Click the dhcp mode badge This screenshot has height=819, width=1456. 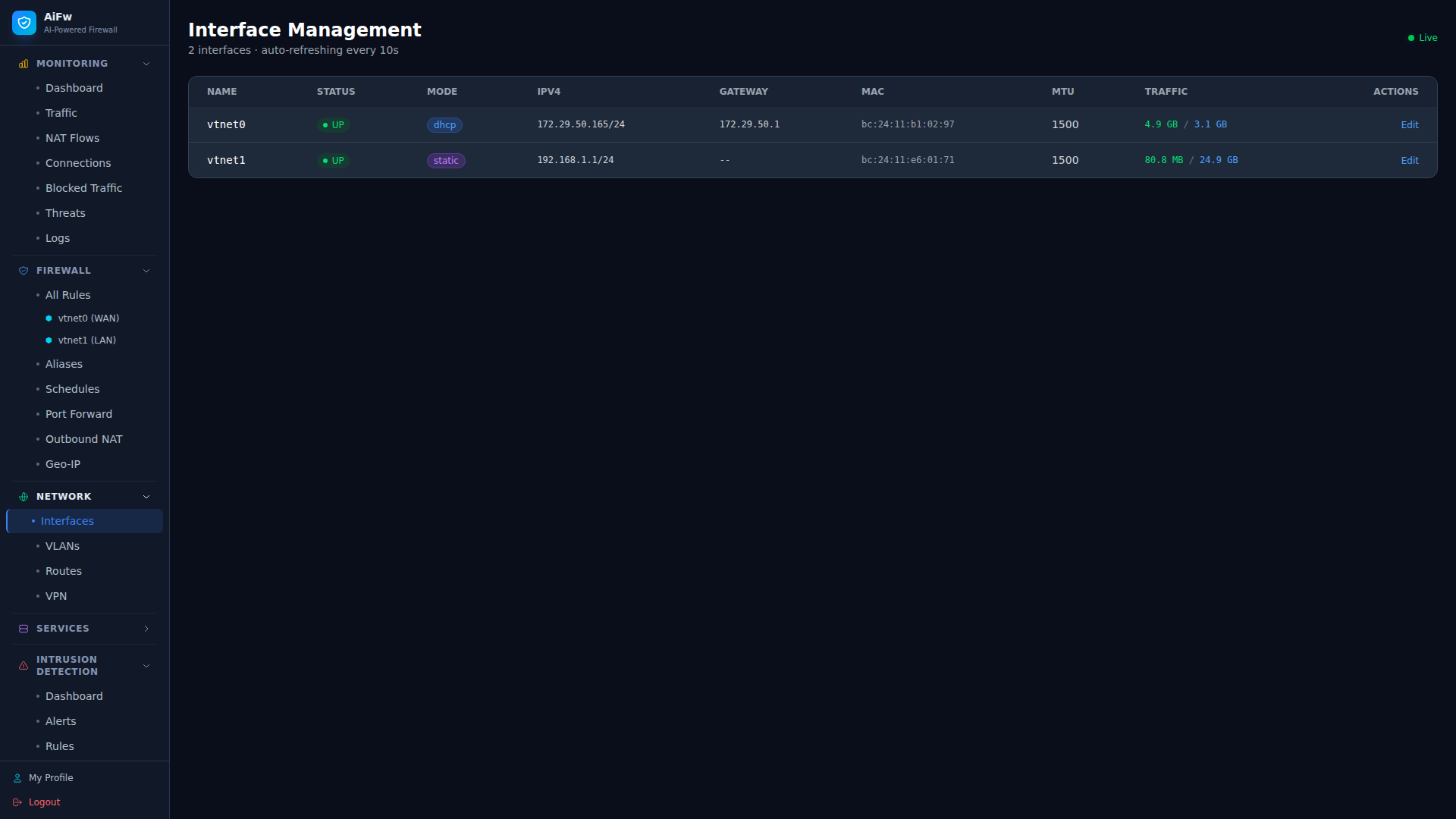click(x=444, y=125)
